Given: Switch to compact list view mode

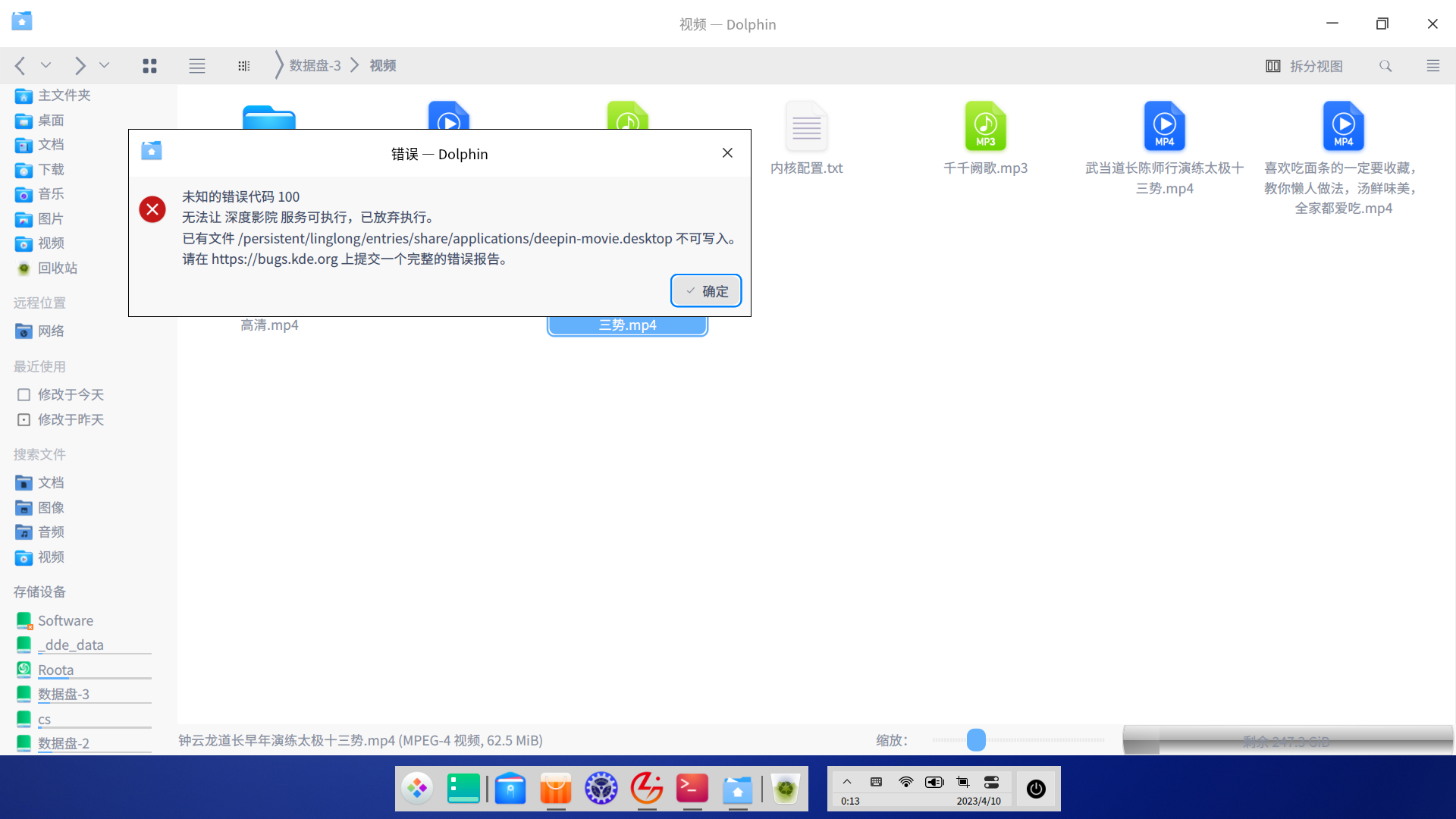Looking at the screenshot, I should pyautogui.click(x=197, y=66).
